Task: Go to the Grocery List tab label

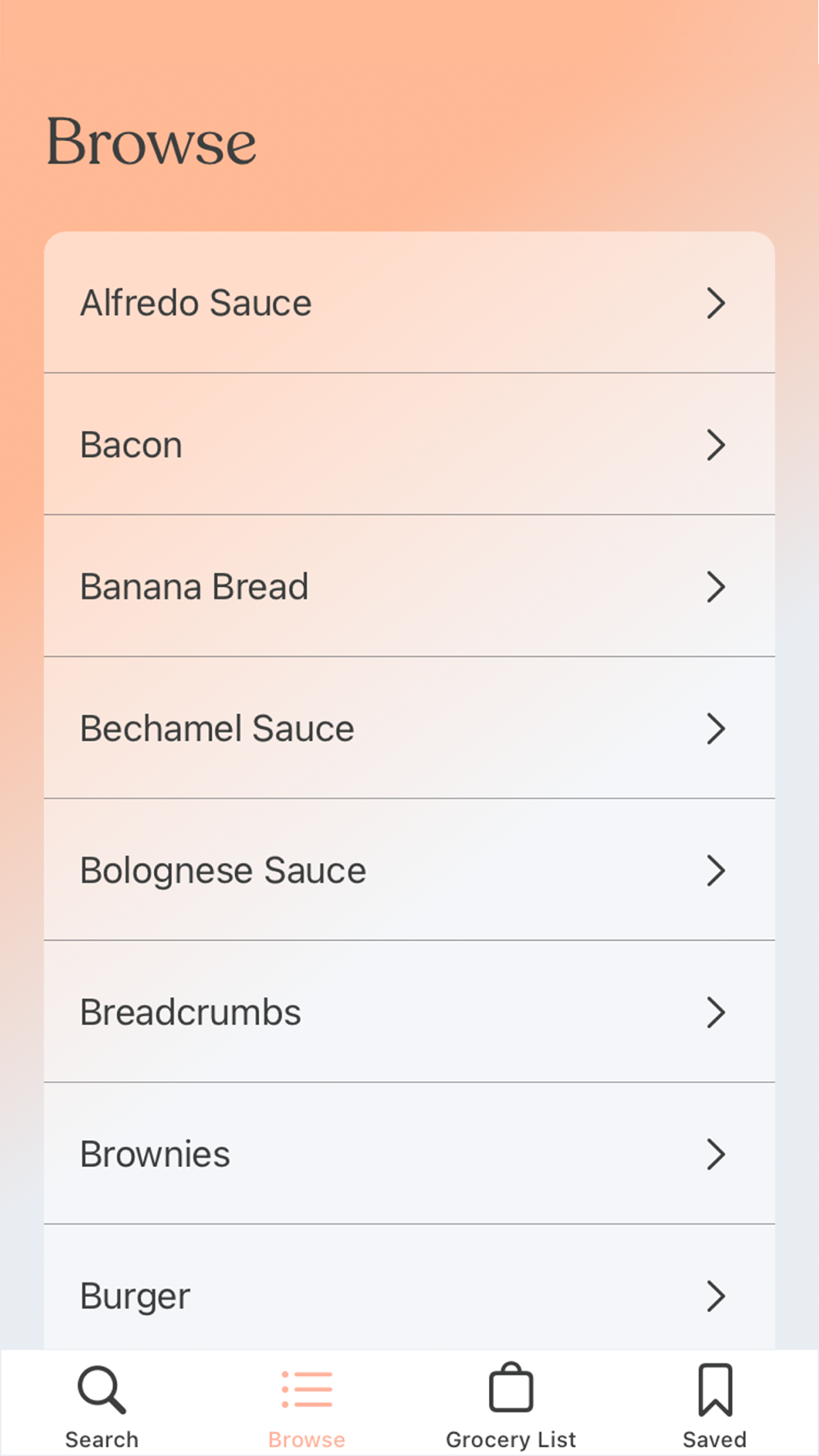Action: (511, 1440)
